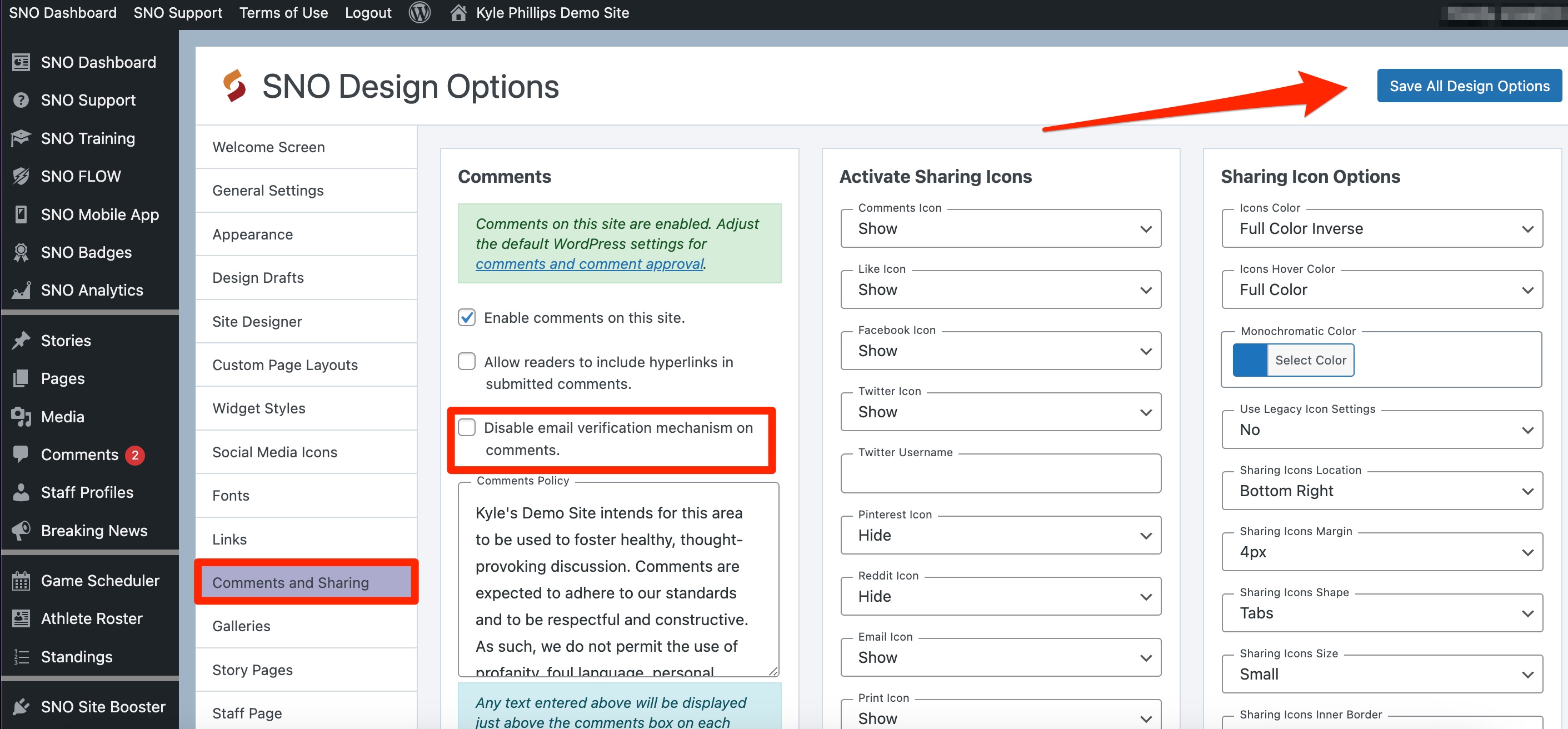The width and height of the screenshot is (1568, 729).
Task: Click the SNO Site Booster rocket icon
Action: pyautogui.click(x=21, y=706)
